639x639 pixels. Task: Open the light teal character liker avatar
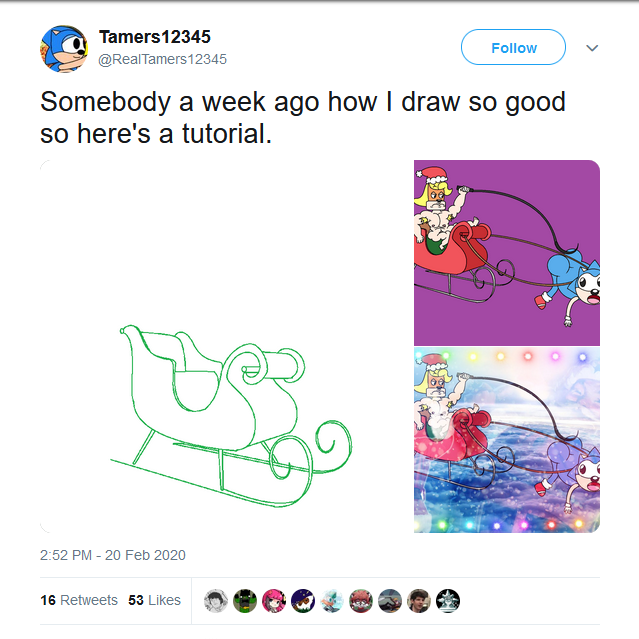[x=332, y=600]
